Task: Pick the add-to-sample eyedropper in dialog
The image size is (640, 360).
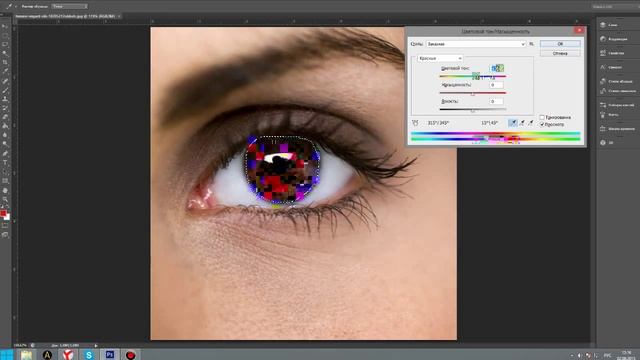Action: pos(522,122)
